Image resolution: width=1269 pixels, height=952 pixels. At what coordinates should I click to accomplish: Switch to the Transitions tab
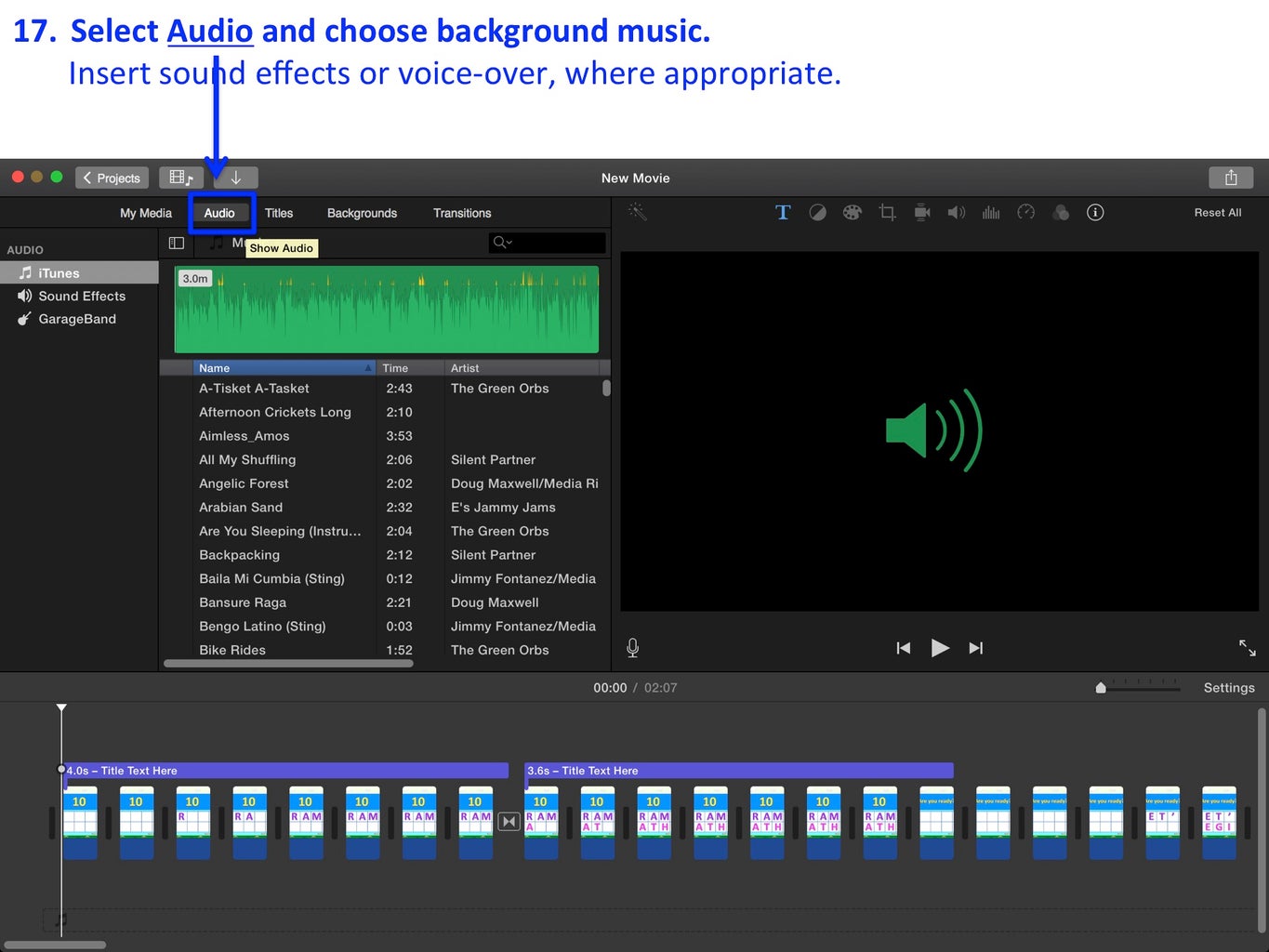[462, 213]
